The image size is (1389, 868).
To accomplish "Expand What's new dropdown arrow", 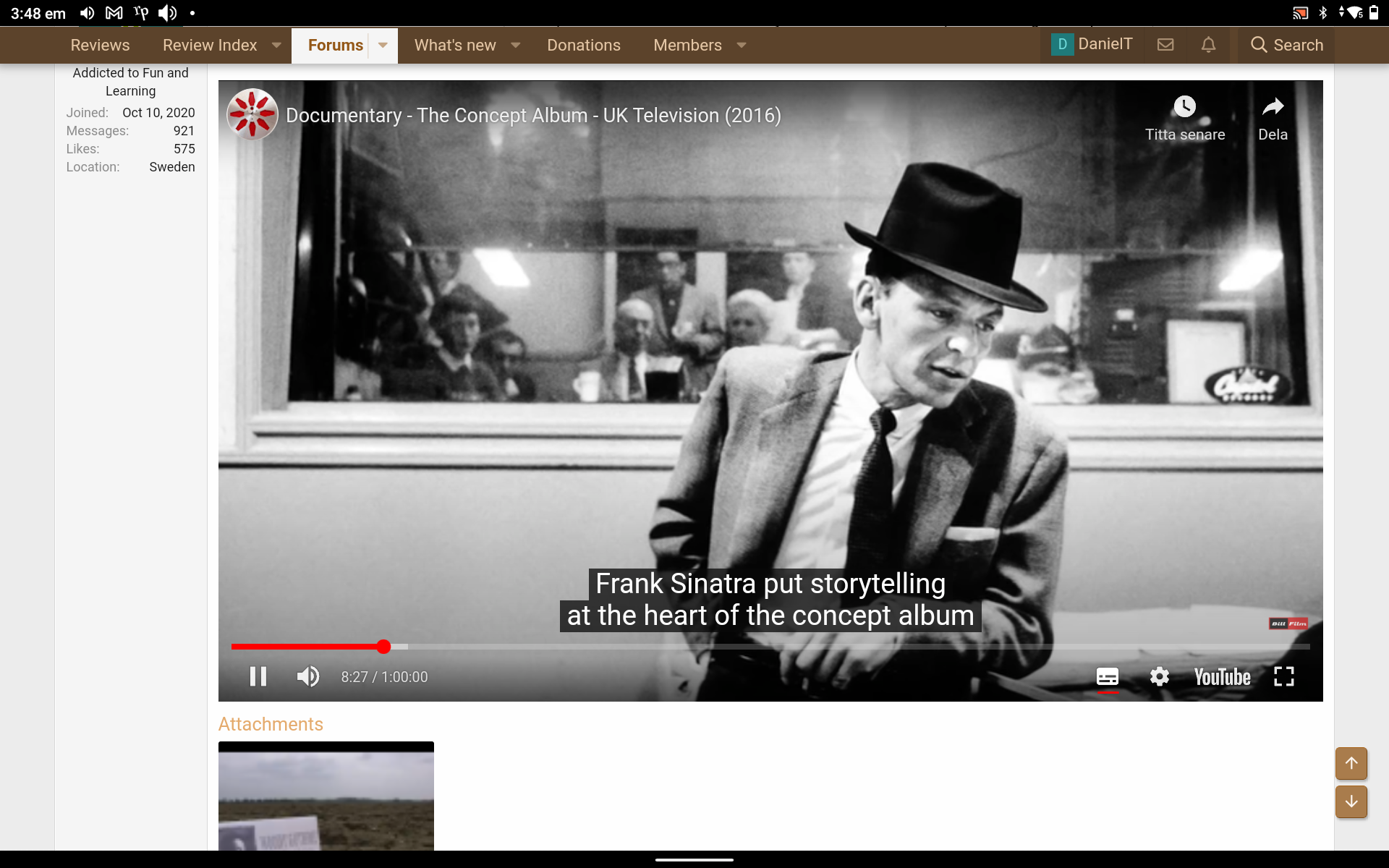I will coord(516,45).
